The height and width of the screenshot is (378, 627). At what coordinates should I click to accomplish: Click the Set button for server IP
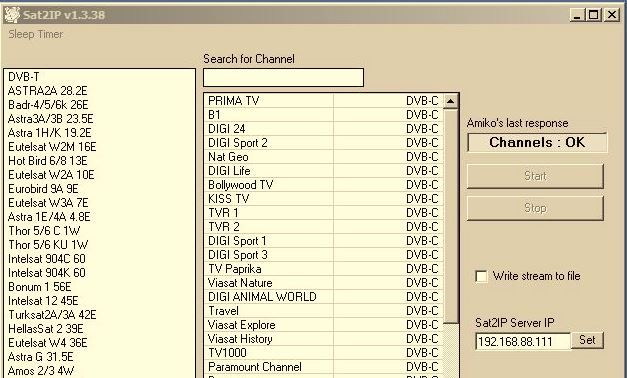[587, 340]
